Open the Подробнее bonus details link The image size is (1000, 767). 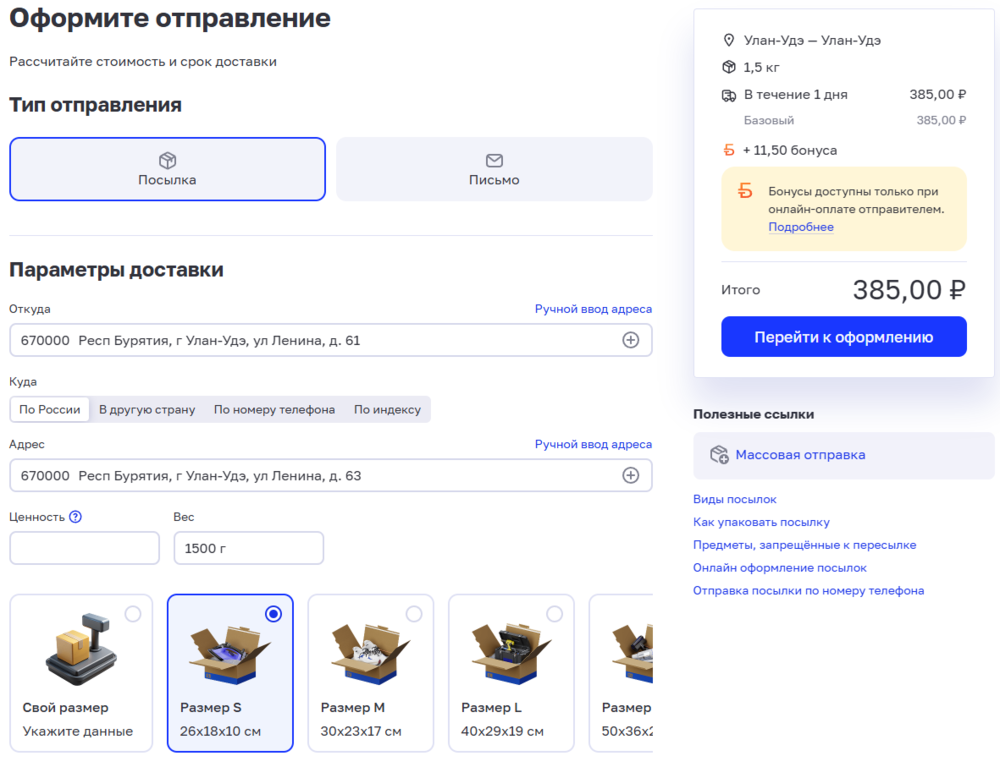tap(800, 227)
